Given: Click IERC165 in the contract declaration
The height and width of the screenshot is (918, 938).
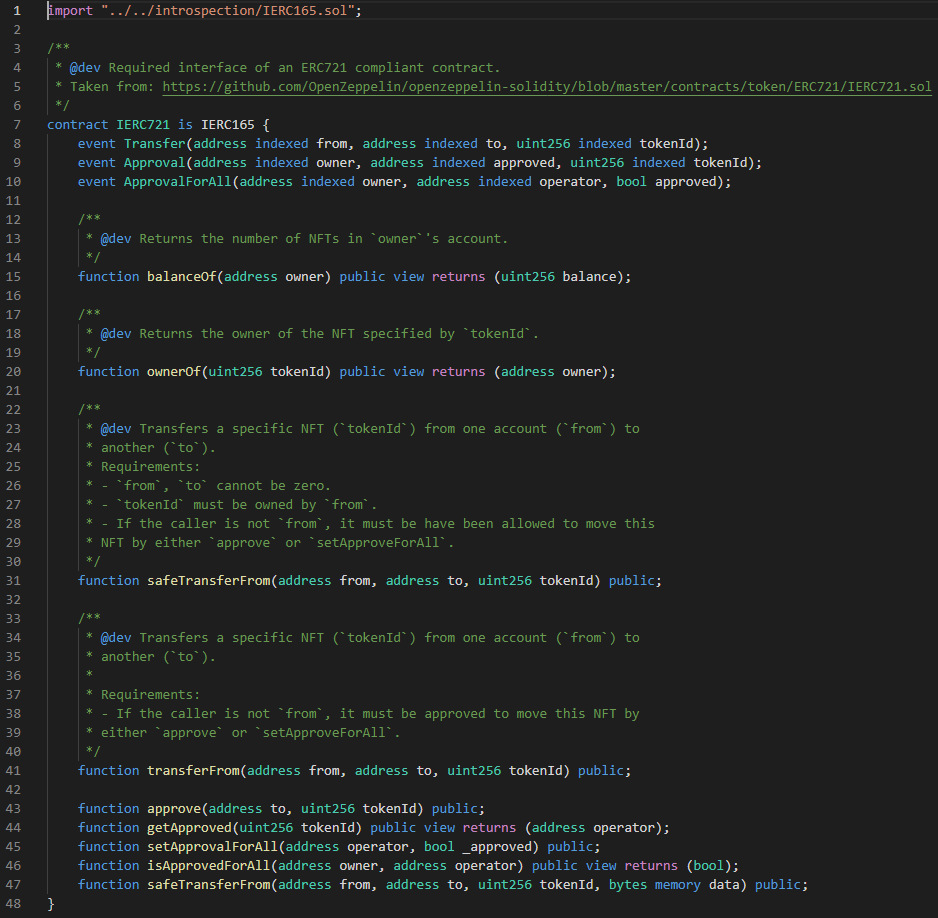Looking at the screenshot, I should point(228,124).
